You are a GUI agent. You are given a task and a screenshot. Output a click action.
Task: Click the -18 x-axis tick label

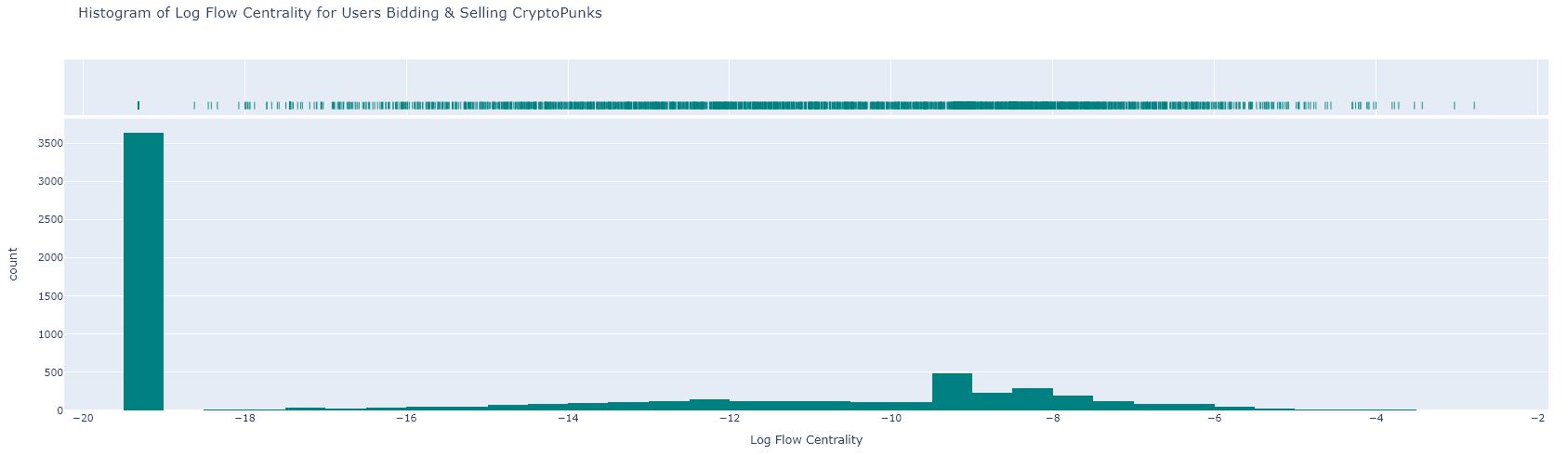244,419
